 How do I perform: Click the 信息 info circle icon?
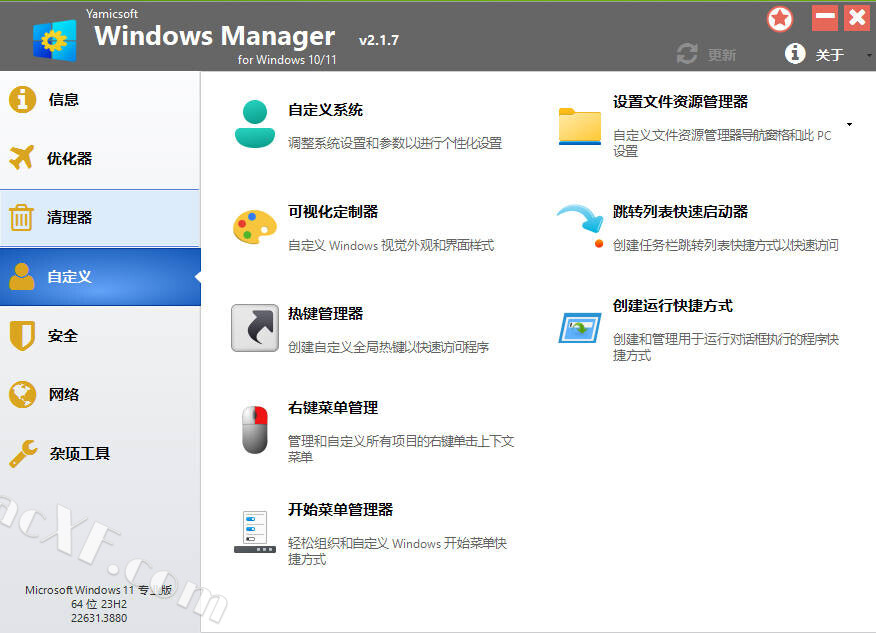[x=22, y=99]
